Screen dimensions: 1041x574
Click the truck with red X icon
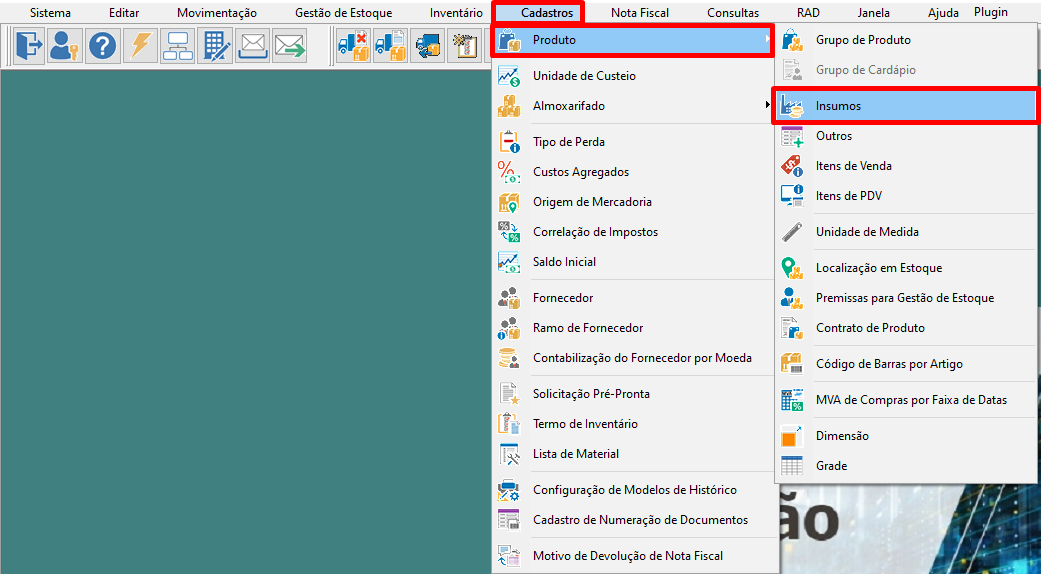pyautogui.click(x=353, y=46)
